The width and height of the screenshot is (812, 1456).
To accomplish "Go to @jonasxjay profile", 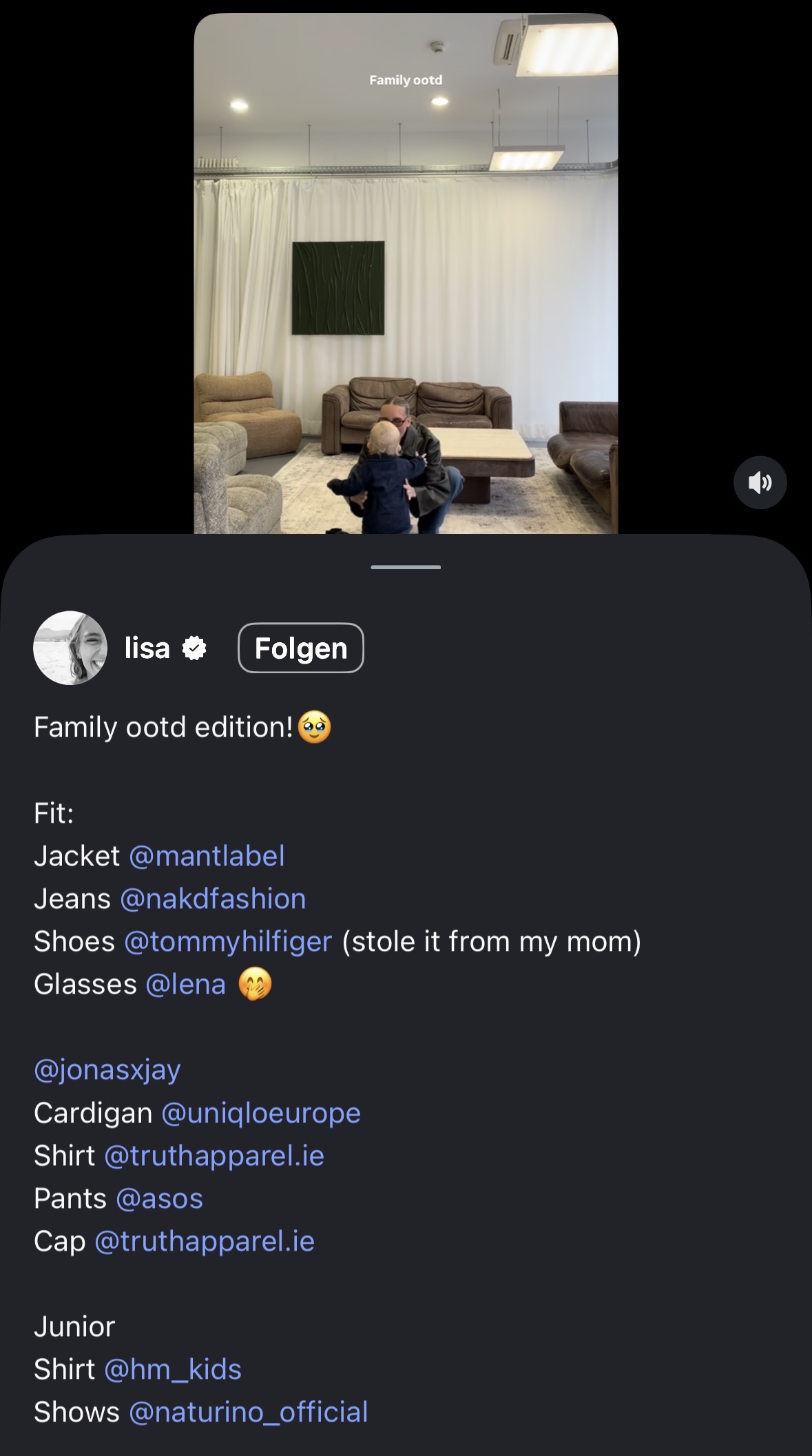I will tap(107, 1070).
